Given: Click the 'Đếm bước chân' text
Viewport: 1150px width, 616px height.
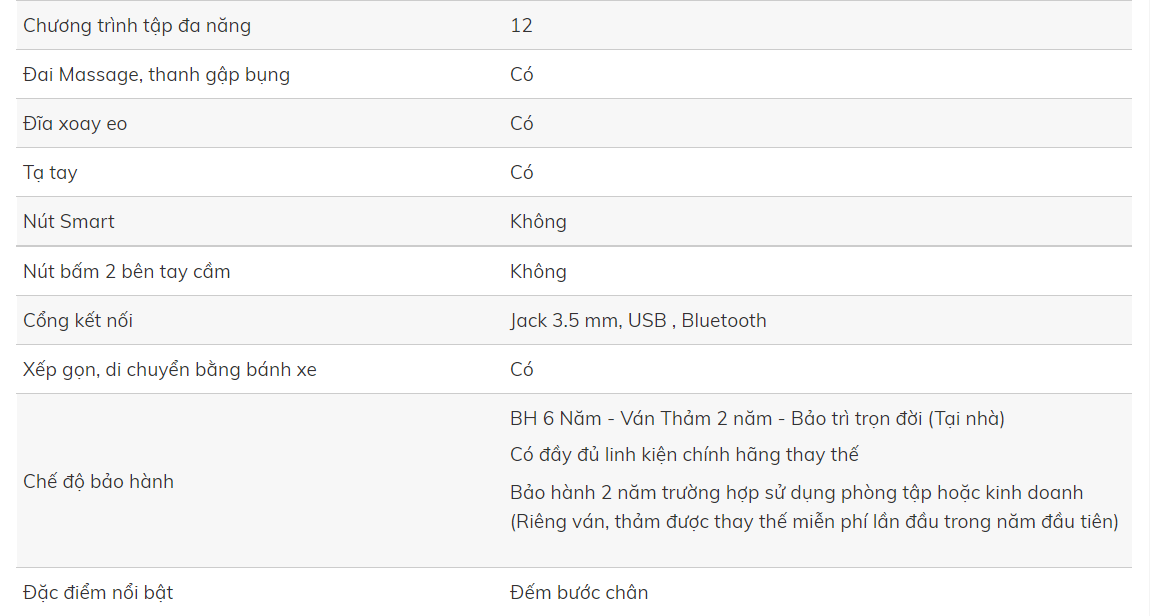Looking at the screenshot, I should (579, 592).
